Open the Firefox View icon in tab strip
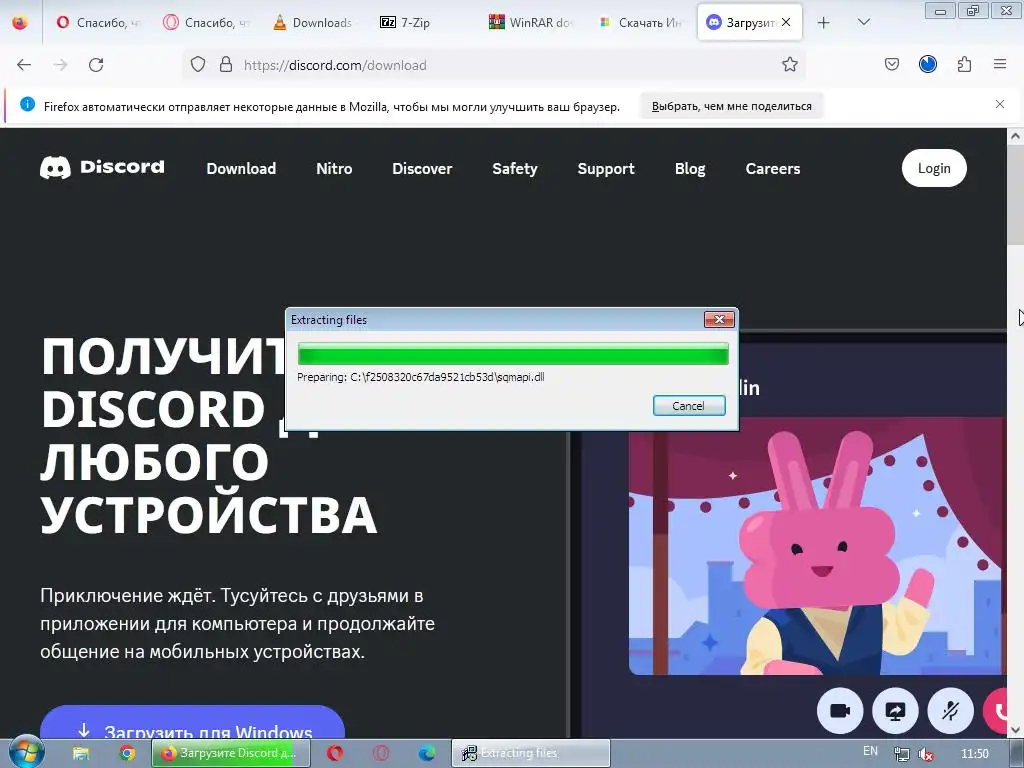 click(20, 22)
